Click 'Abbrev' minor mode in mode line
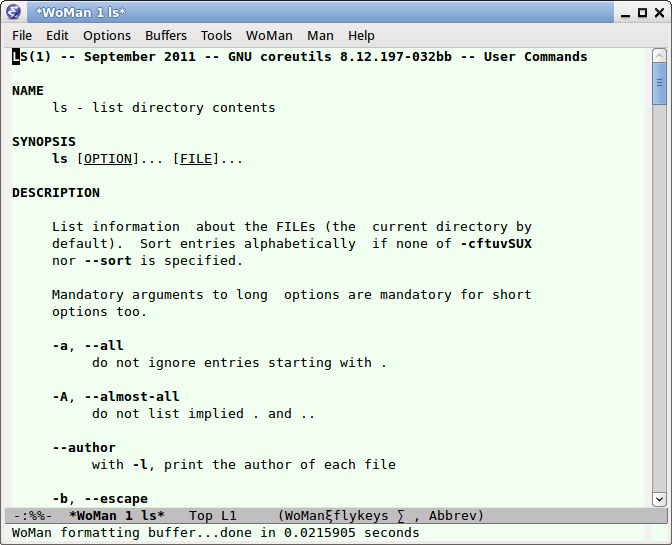The height and width of the screenshot is (545, 672). coord(452,515)
